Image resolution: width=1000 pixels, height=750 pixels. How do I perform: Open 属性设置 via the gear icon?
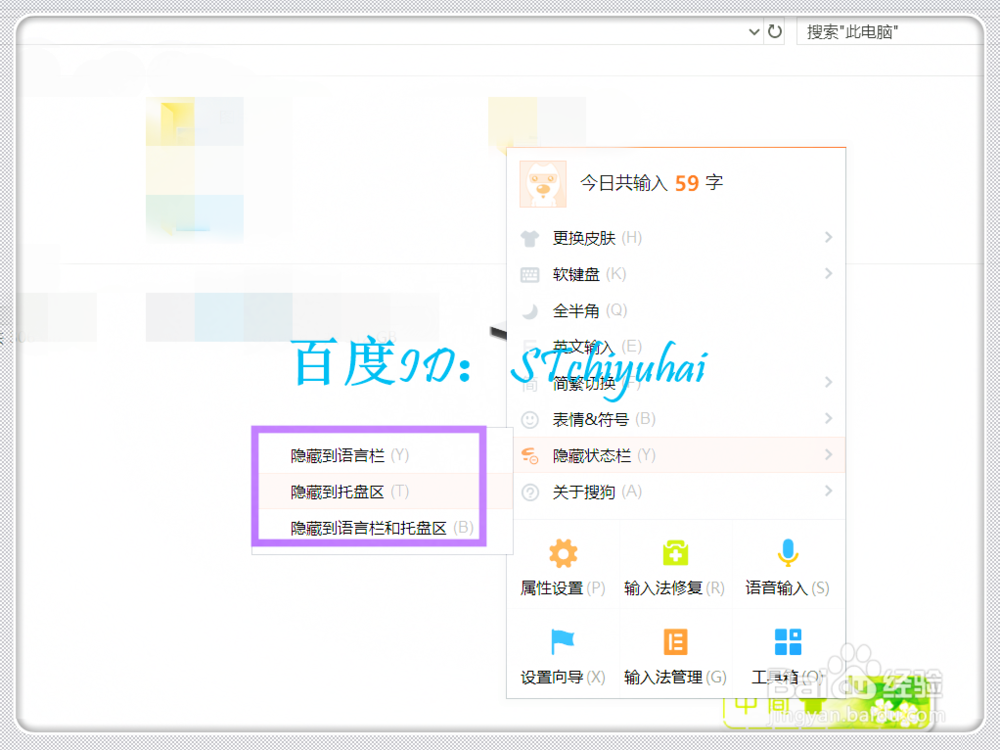563,553
